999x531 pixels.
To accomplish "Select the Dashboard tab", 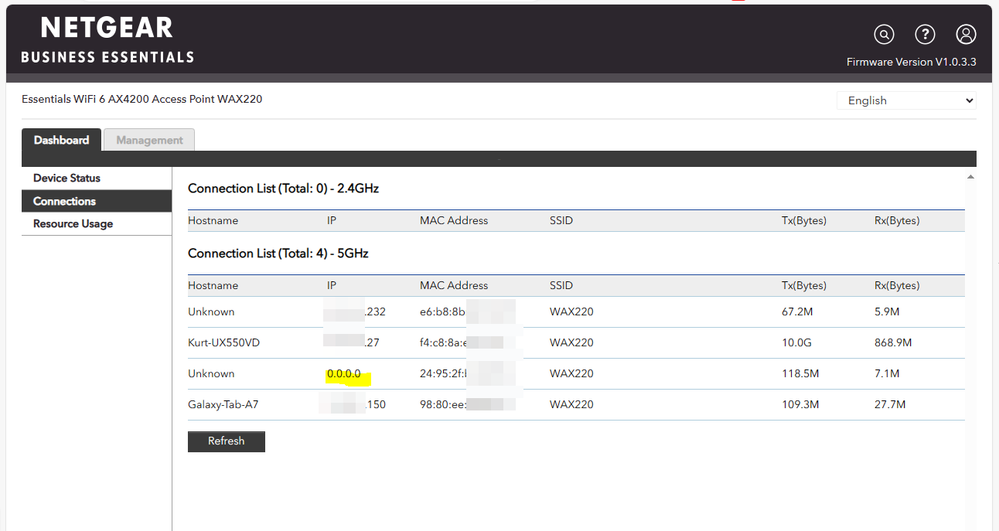I will coord(61,140).
